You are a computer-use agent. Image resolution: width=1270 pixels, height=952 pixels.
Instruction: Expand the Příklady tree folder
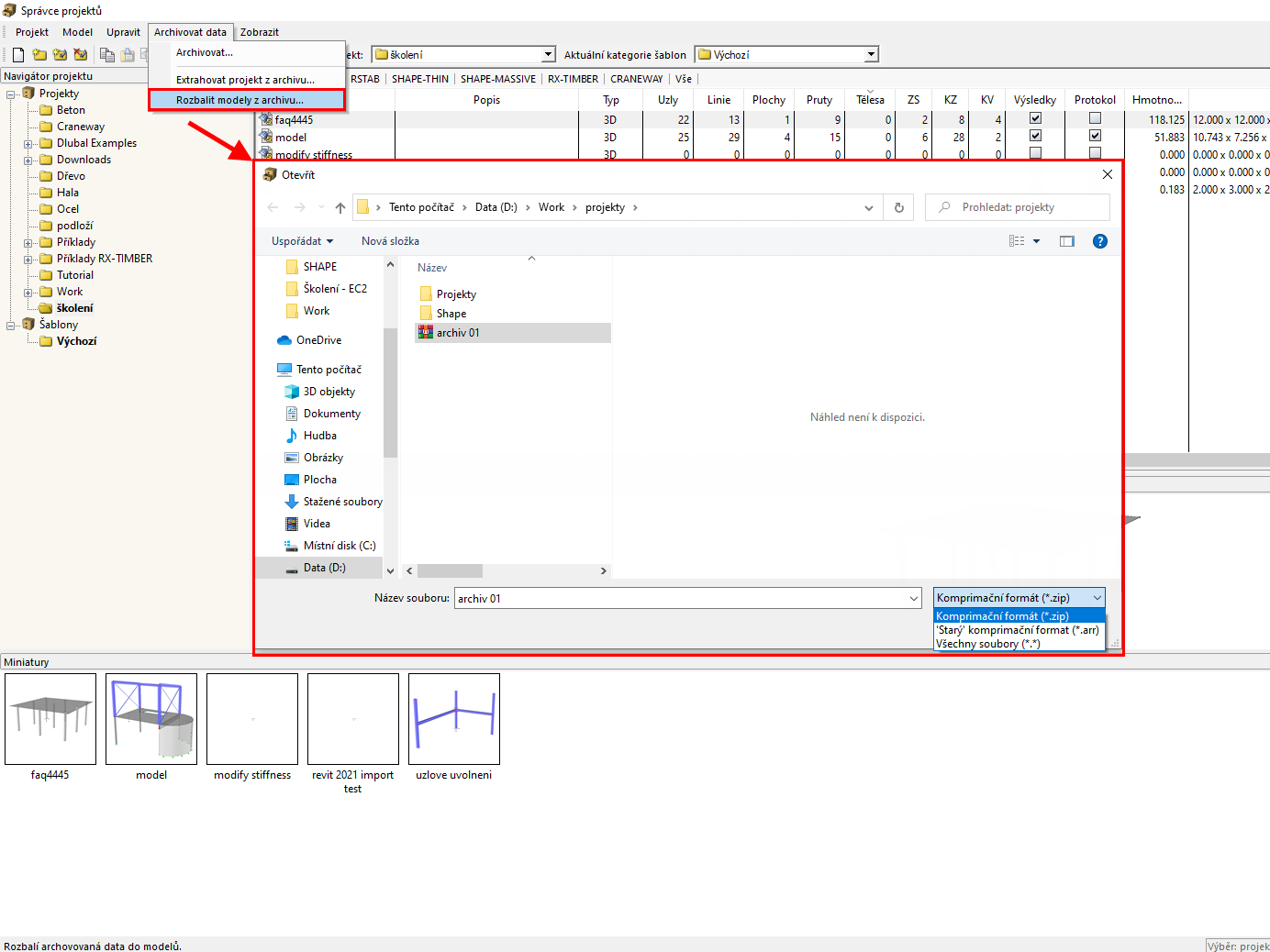click(x=28, y=243)
